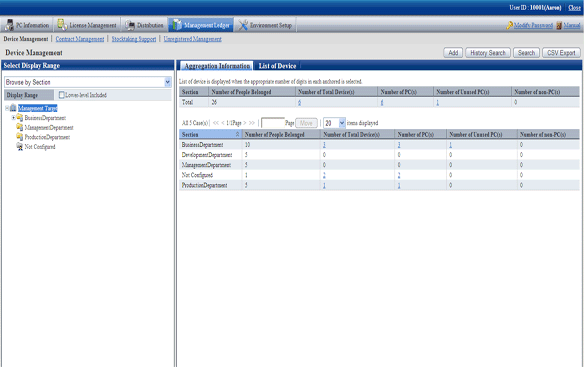The image size is (584, 367).
Task: Enable Lower-level Included checkbox
Action: tap(62, 95)
